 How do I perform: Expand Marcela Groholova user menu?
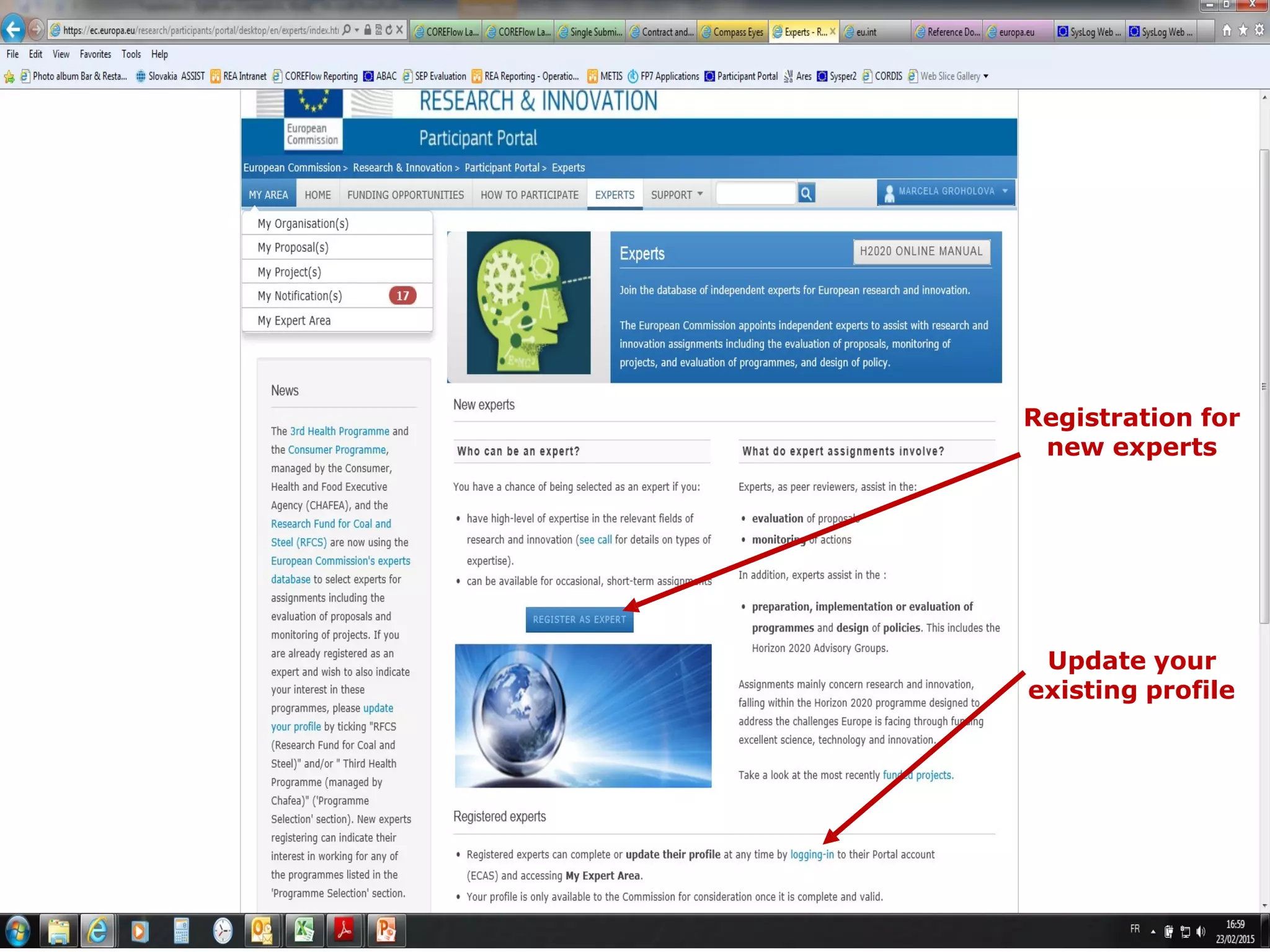pyautogui.click(x=946, y=192)
